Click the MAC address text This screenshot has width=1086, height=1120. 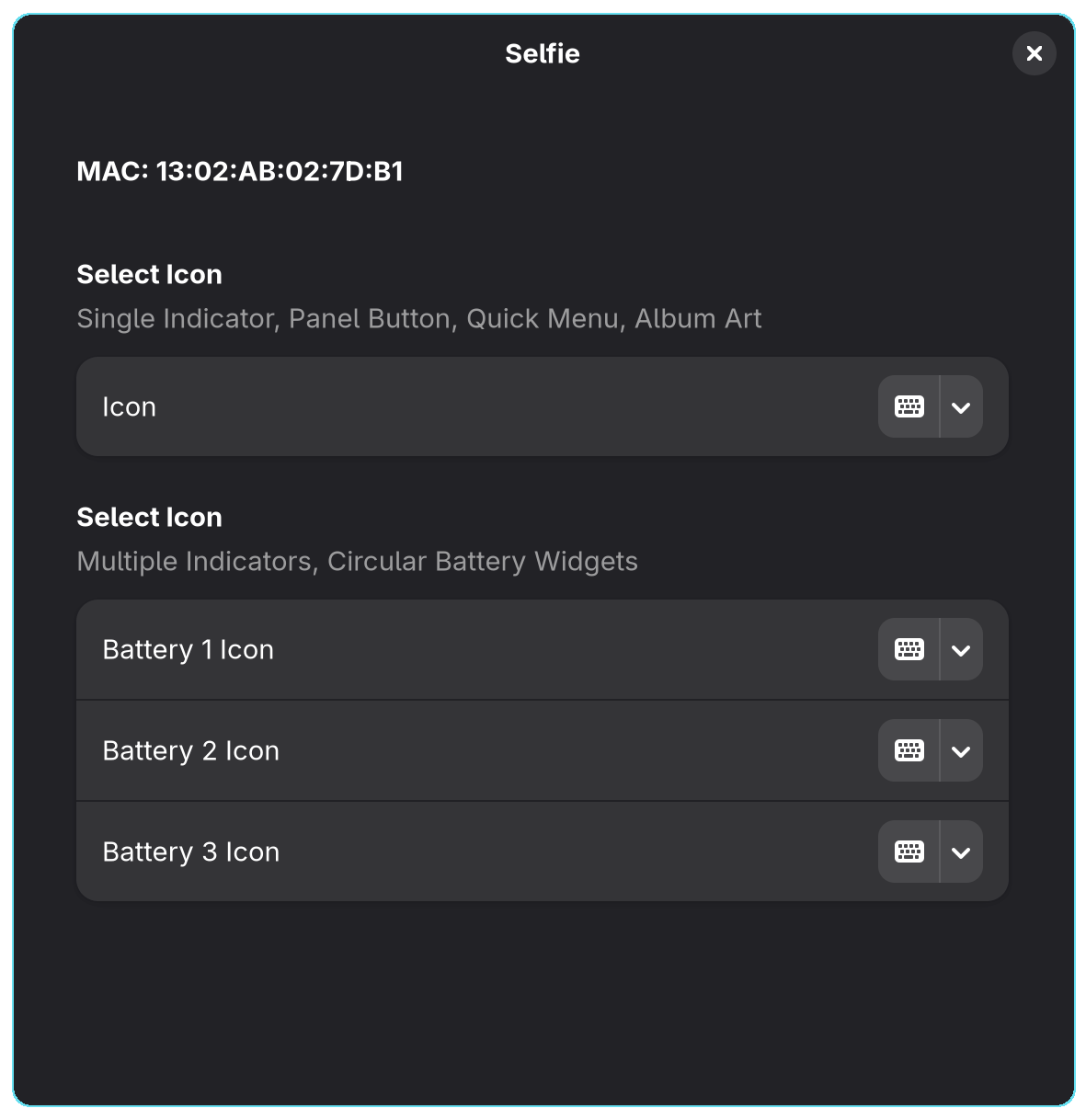tap(240, 171)
